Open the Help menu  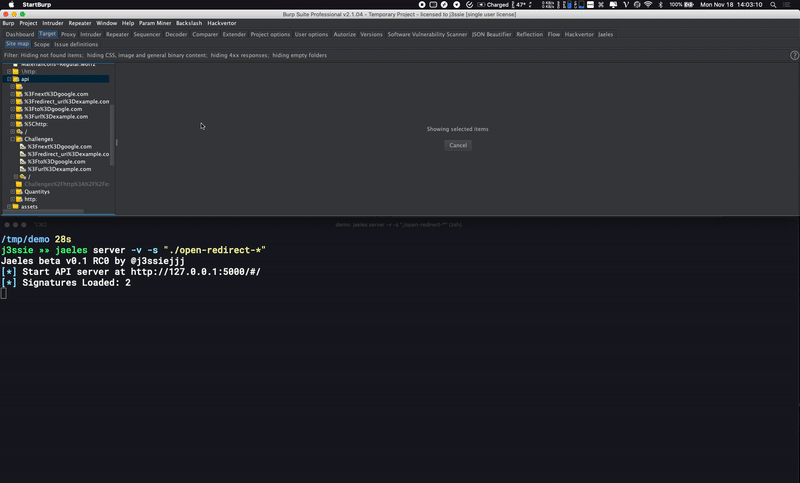(x=128, y=23)
